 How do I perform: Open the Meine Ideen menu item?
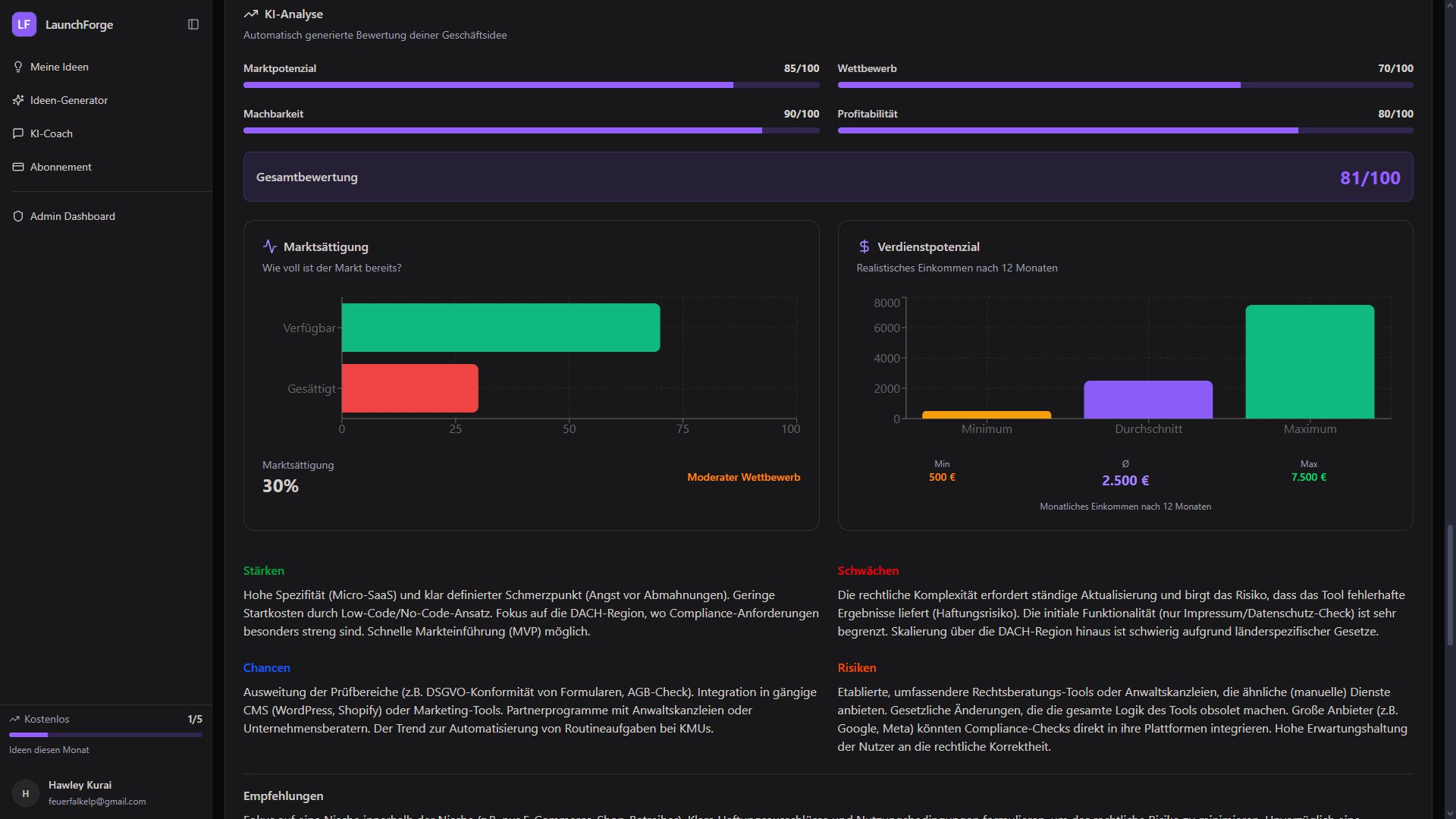[59, 67]
